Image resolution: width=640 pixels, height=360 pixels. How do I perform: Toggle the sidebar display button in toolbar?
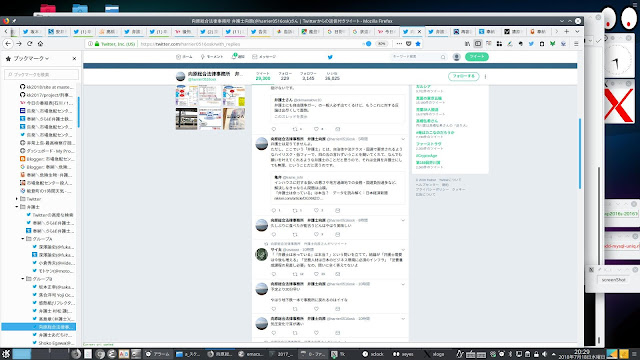[x=478, y=44]
